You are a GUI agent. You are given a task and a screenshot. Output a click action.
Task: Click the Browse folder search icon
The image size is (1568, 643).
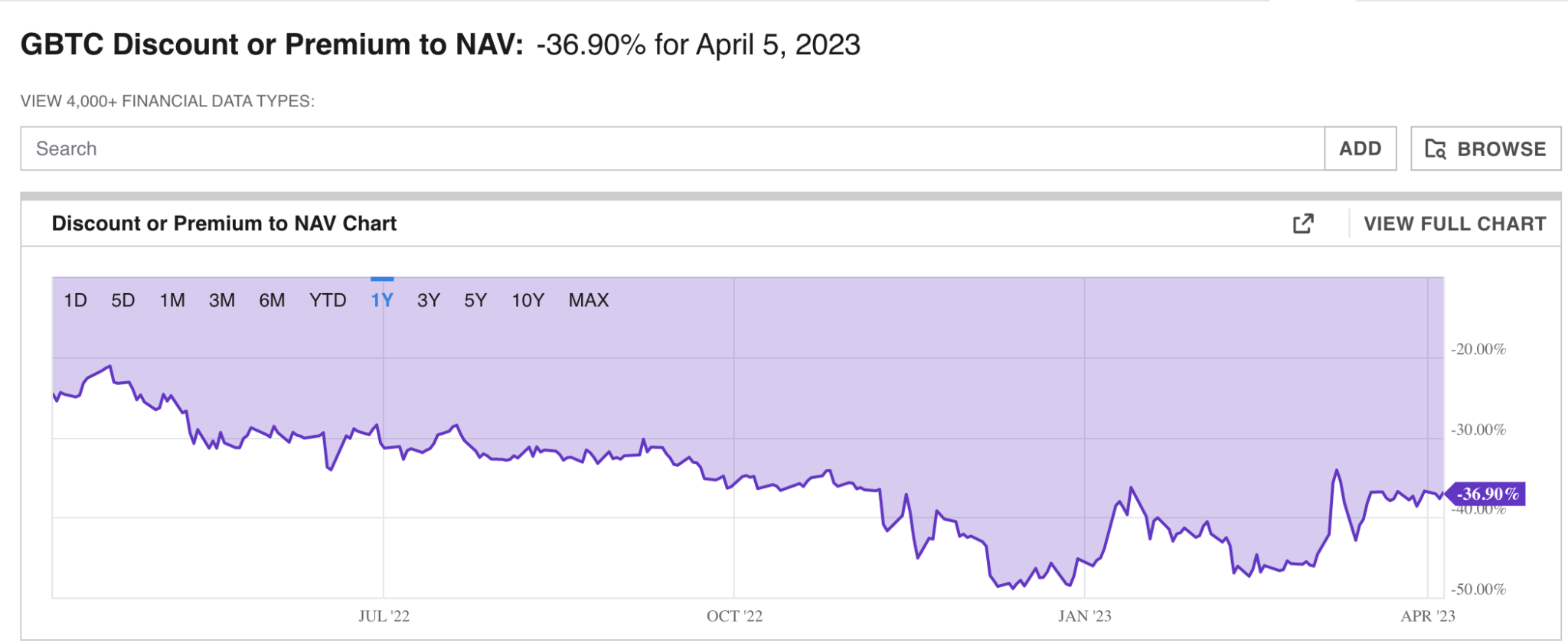[1436, 149]
